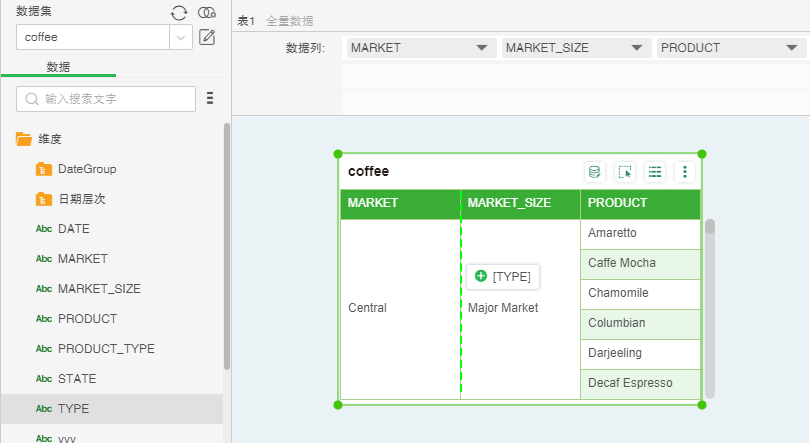Switch to the 数据 tab
The image size is (810, 443).
tap(58, 67)
